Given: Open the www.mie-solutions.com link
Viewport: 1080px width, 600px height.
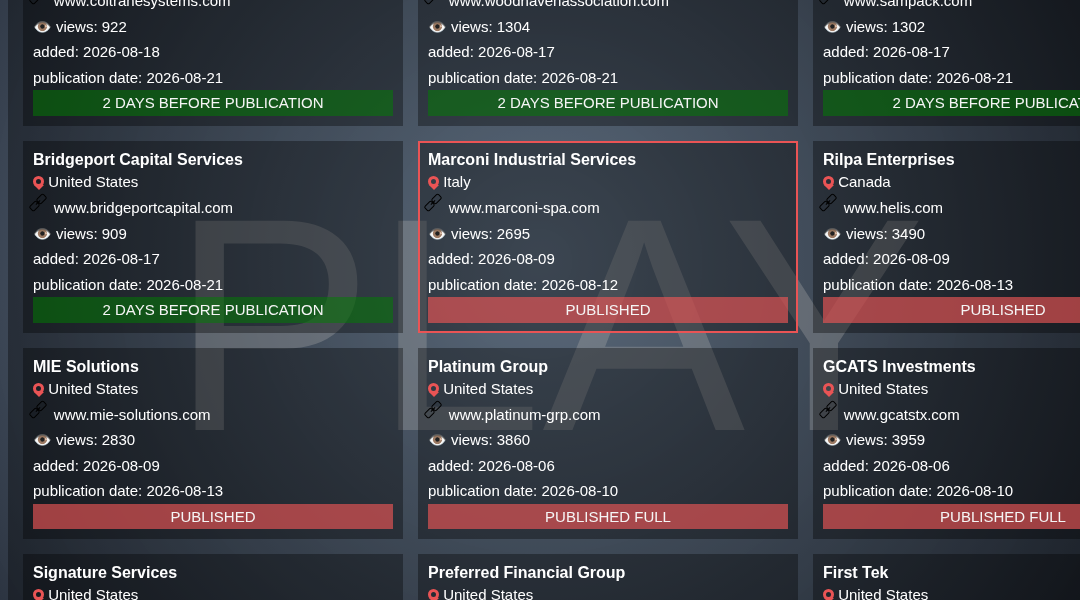Looking at the screenshot, I should (132, 415).
